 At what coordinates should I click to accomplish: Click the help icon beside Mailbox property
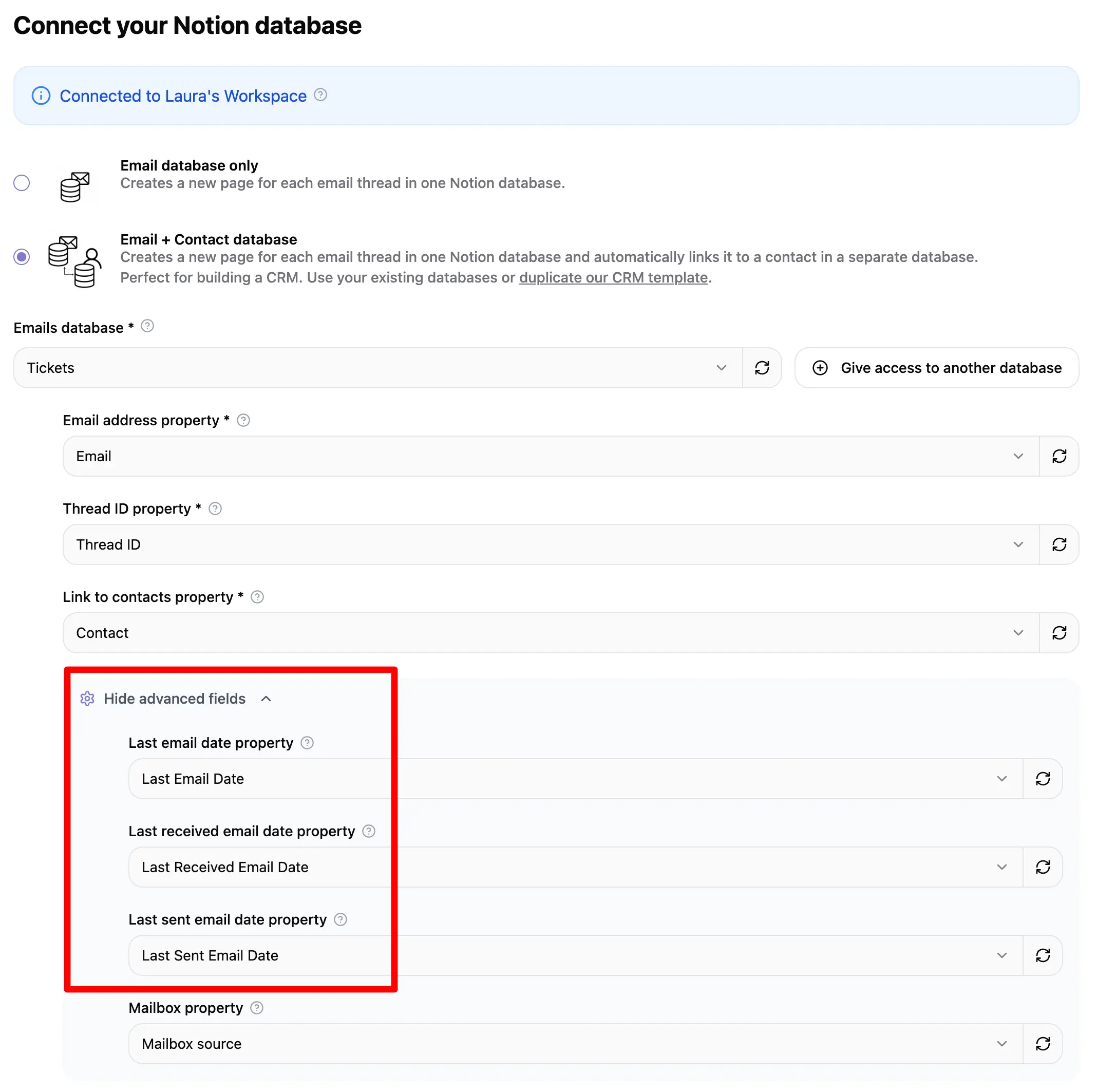pyautogui.click(x=256, y=1007)
